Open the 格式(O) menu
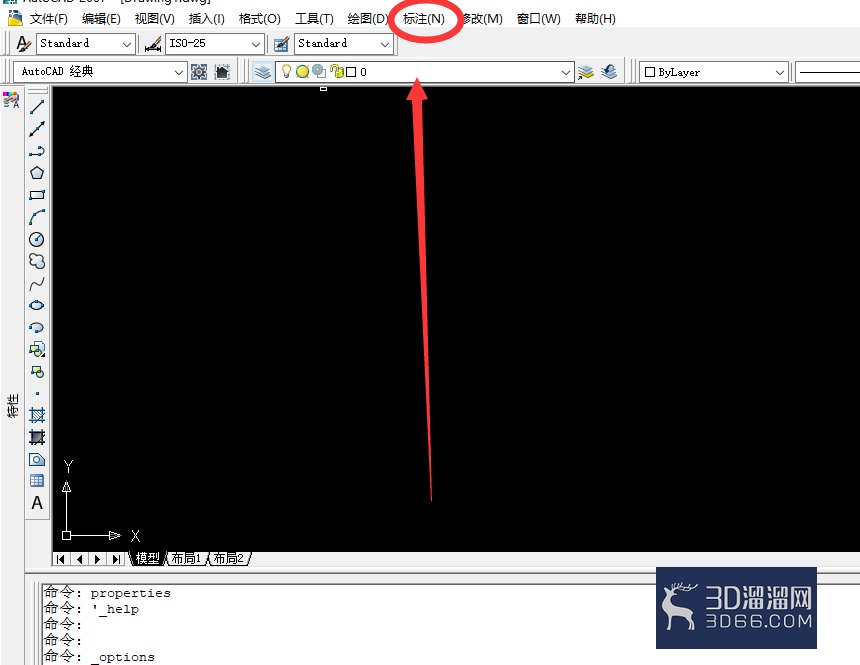Viewport: 860px width, 665px height. click(x=259, y=19)
